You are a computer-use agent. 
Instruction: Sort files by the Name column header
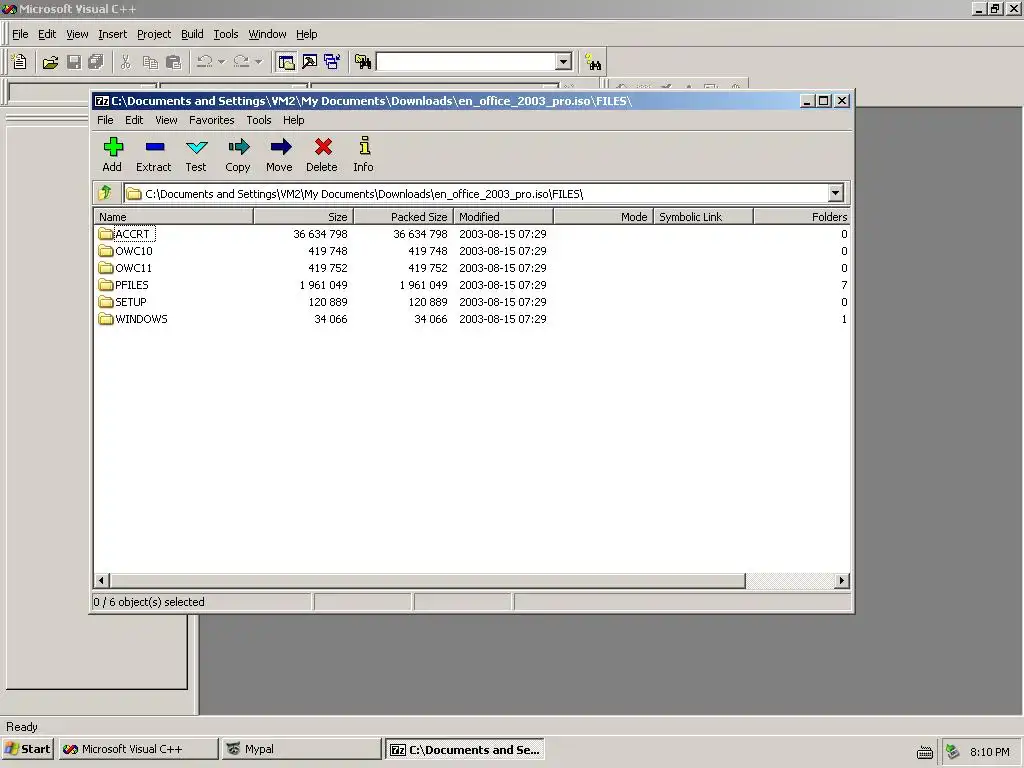174,217
